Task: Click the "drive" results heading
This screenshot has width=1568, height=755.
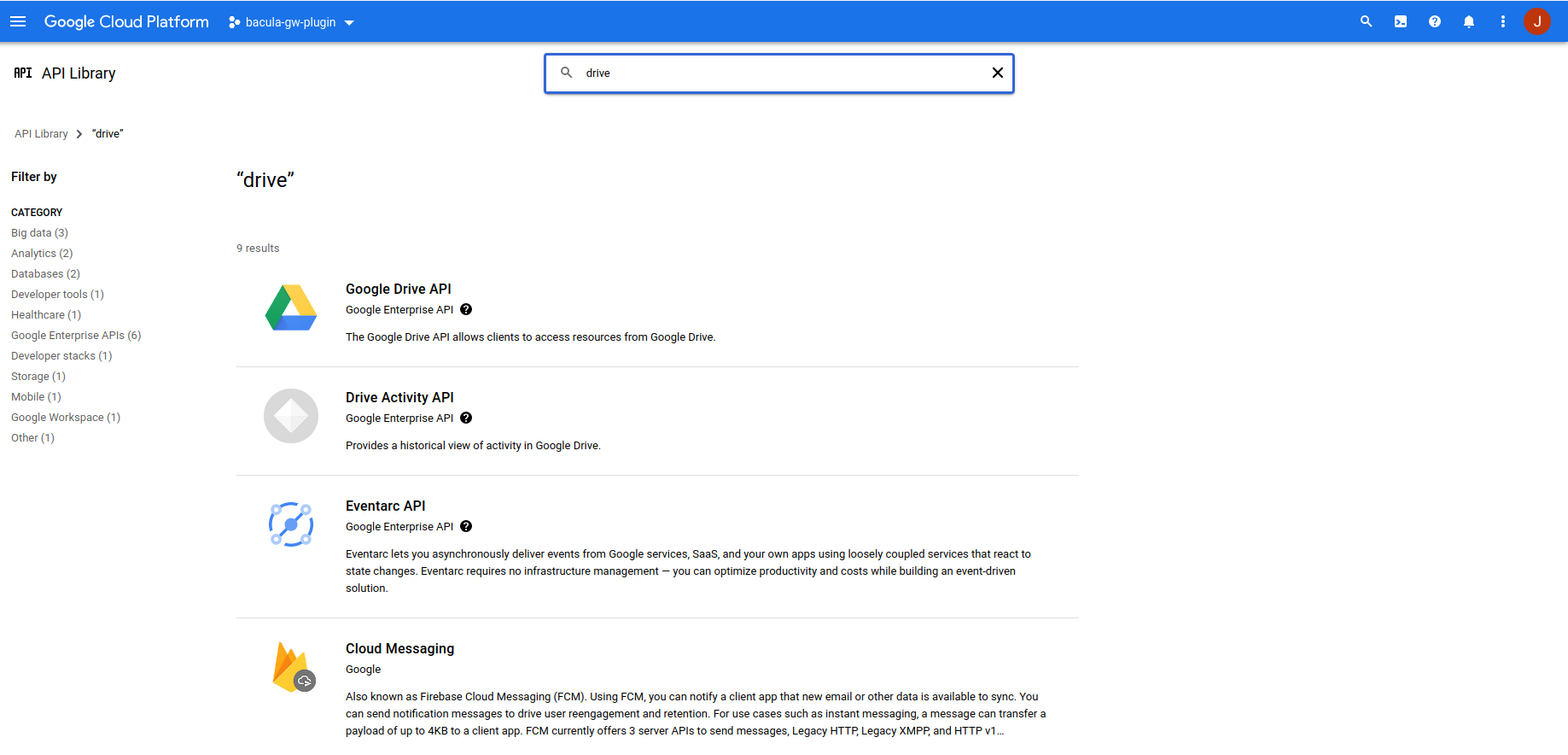Action: (265, 180)
